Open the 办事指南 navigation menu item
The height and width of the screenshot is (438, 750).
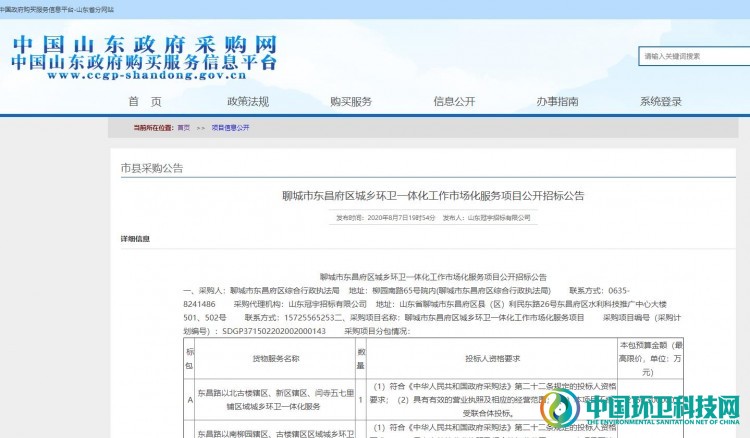(557, 101)
